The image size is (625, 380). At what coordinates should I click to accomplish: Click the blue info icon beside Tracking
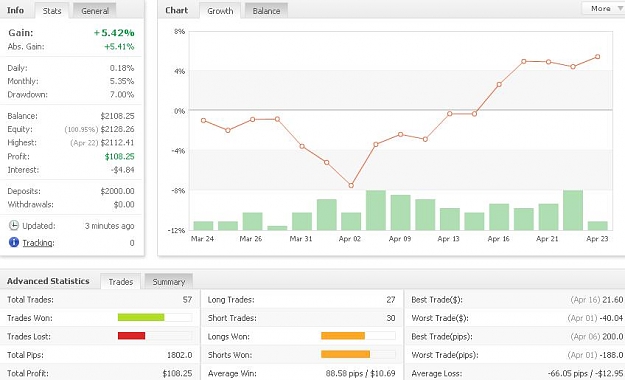pos(14,242)
